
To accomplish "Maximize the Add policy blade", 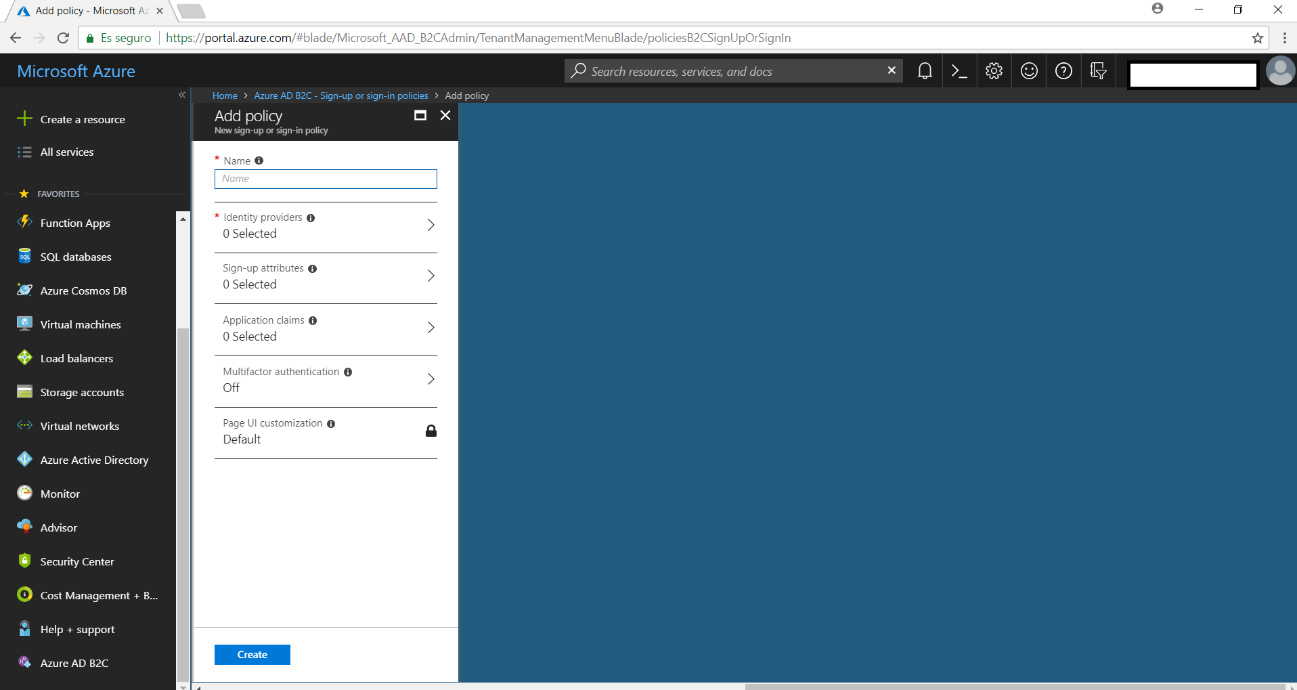I will point(420,116).
